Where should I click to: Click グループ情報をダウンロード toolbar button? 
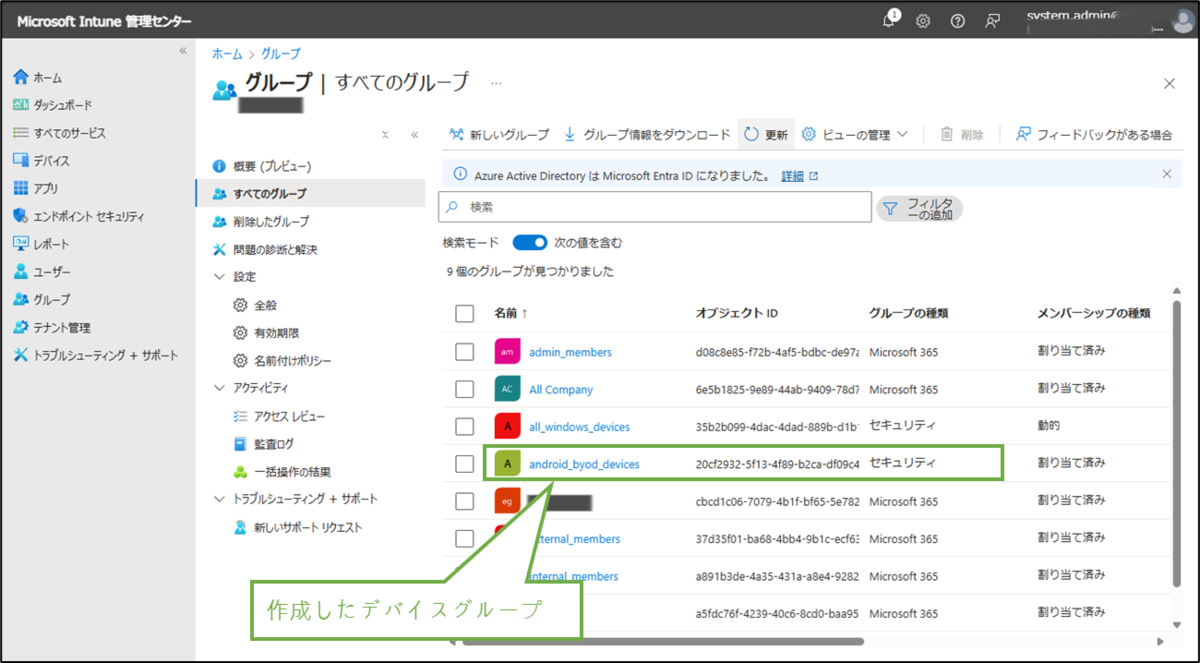point(647,134)
